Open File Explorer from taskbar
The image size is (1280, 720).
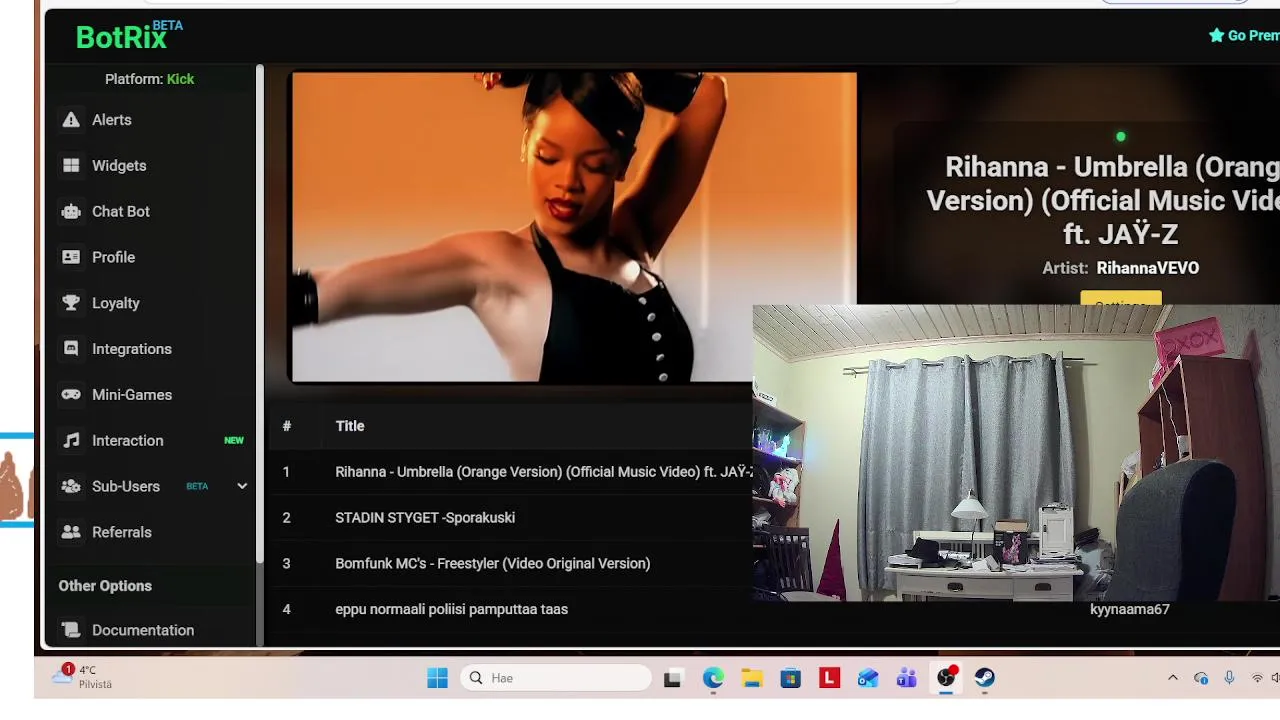(751, 678)
